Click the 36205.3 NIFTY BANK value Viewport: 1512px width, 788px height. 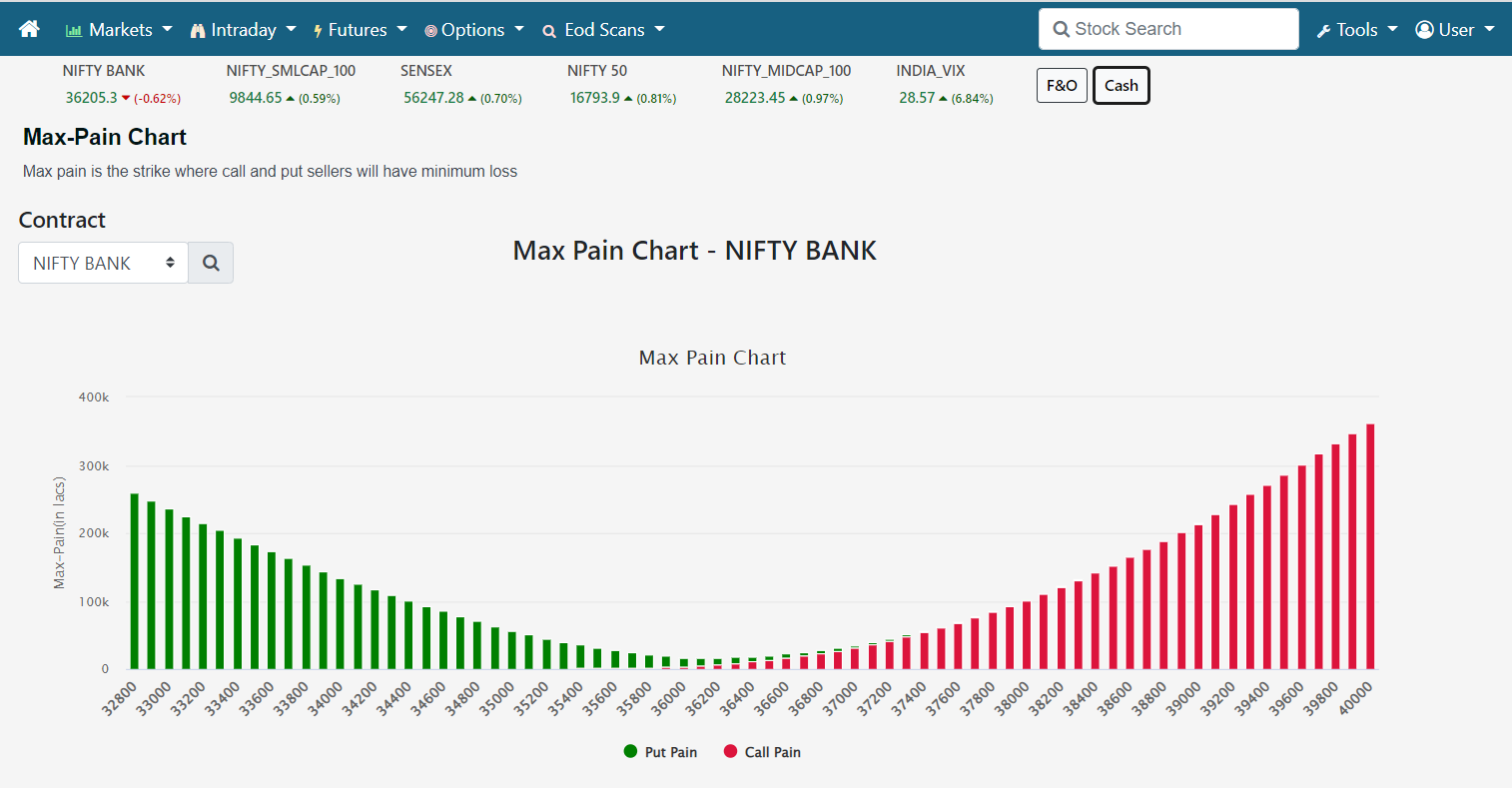coord(91,98)
